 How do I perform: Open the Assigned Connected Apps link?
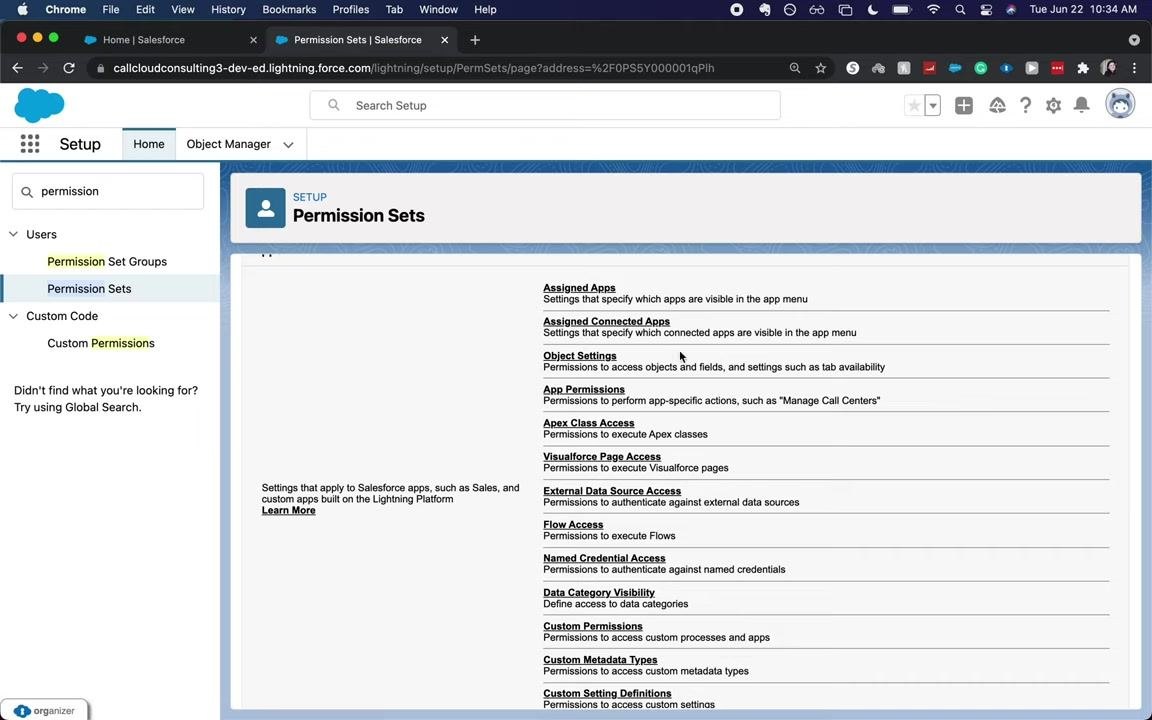pyautogui.click(x=606, y=321)
